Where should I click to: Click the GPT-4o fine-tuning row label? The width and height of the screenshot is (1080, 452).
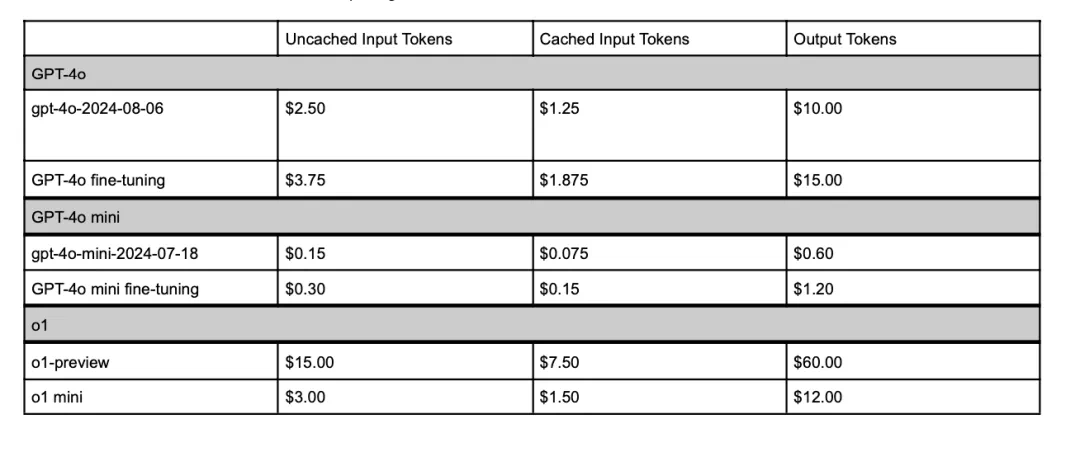(x=98, y=181)
